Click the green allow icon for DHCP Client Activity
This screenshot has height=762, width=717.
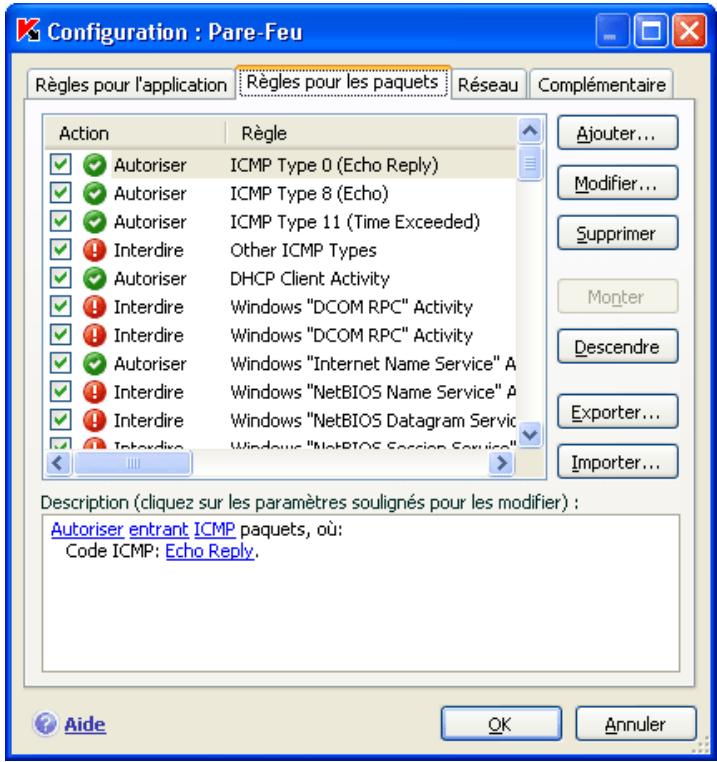94,278
